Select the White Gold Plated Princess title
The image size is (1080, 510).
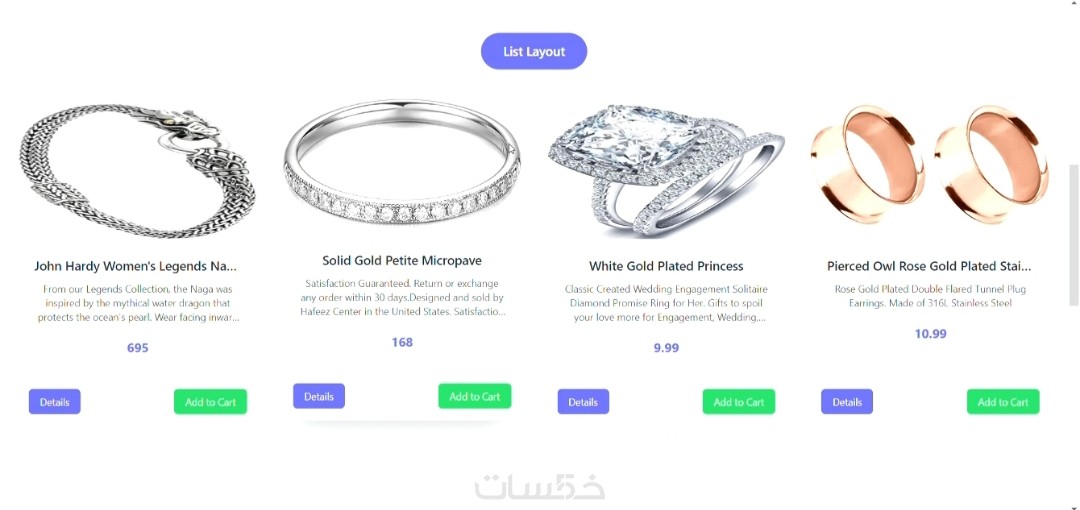[x=666, y=266]
